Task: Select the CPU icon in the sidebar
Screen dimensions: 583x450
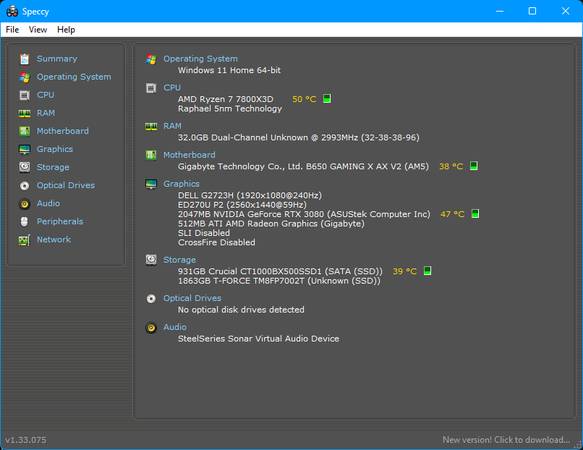Action: (25, 95)
